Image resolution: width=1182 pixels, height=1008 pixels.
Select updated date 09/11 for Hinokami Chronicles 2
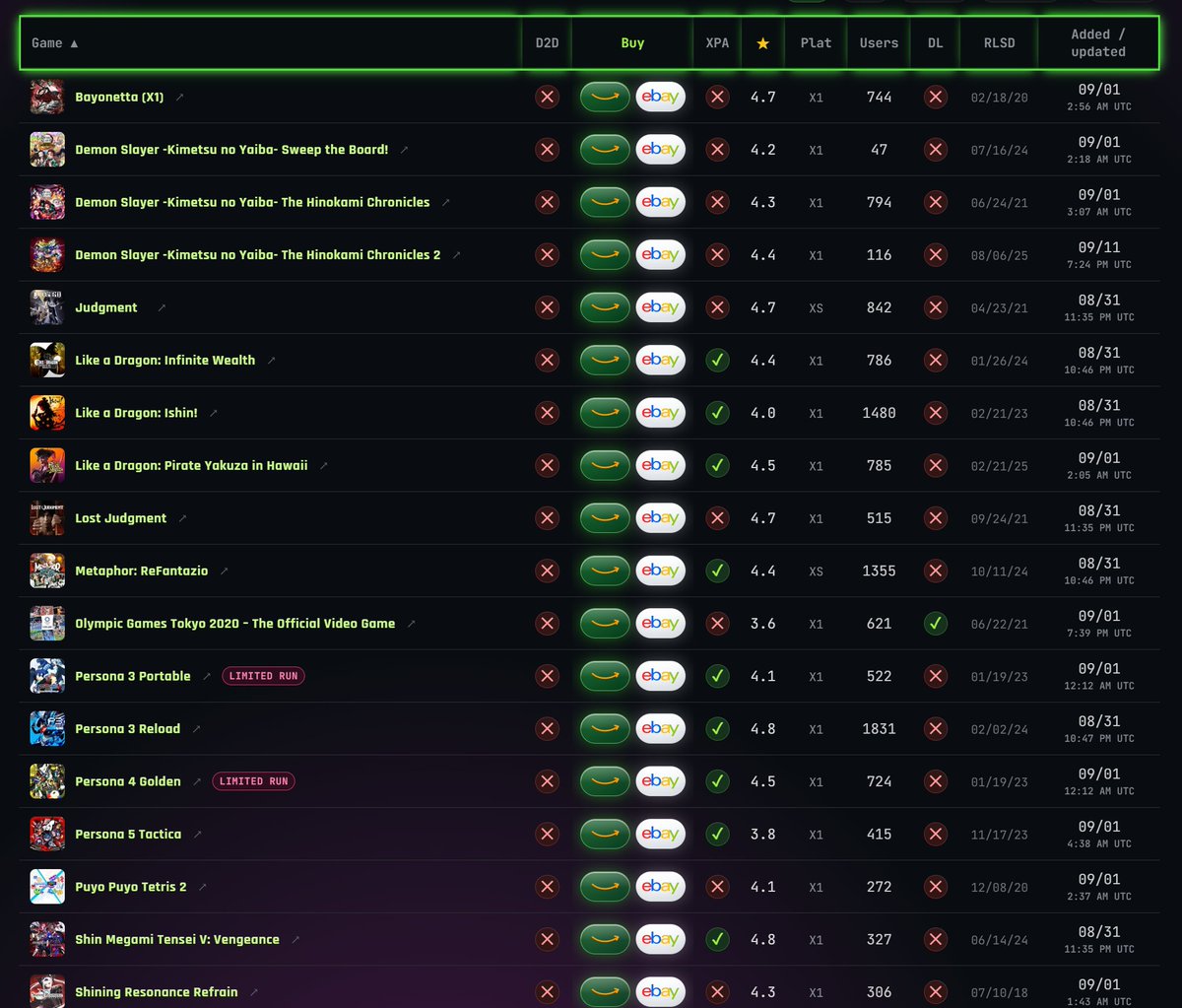click(x=1098, y=247)
